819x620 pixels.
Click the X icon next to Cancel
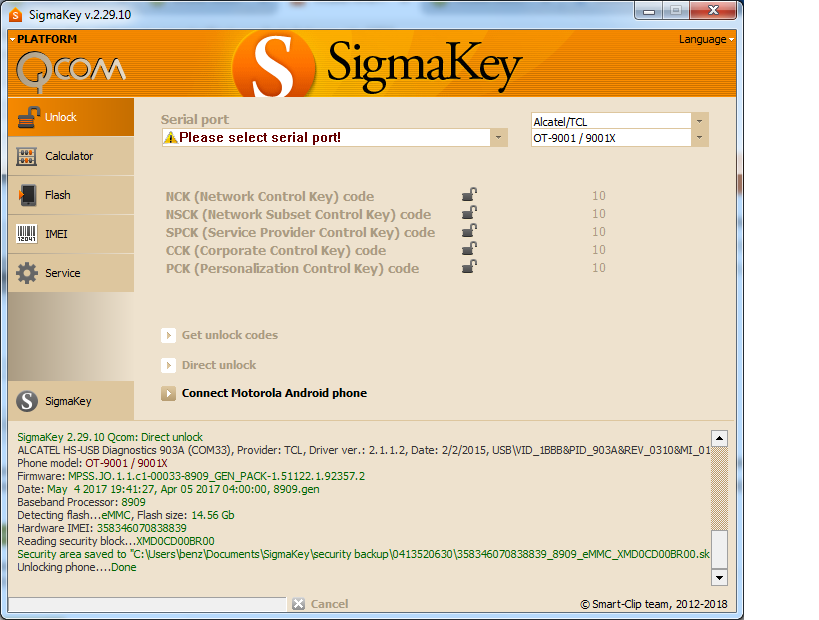tap(298, 604)
